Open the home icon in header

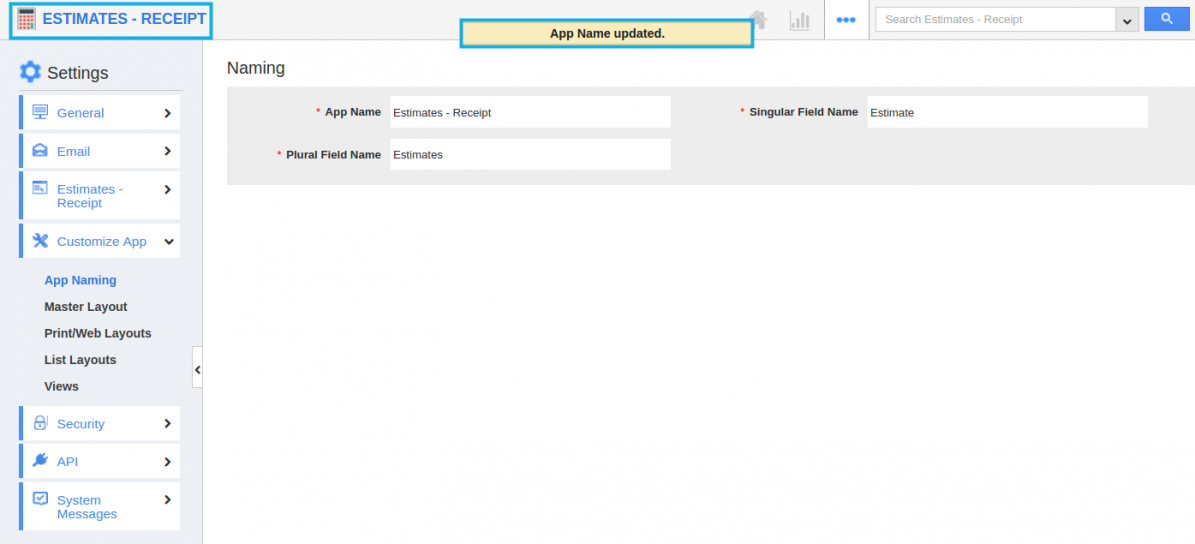(758, 19)
